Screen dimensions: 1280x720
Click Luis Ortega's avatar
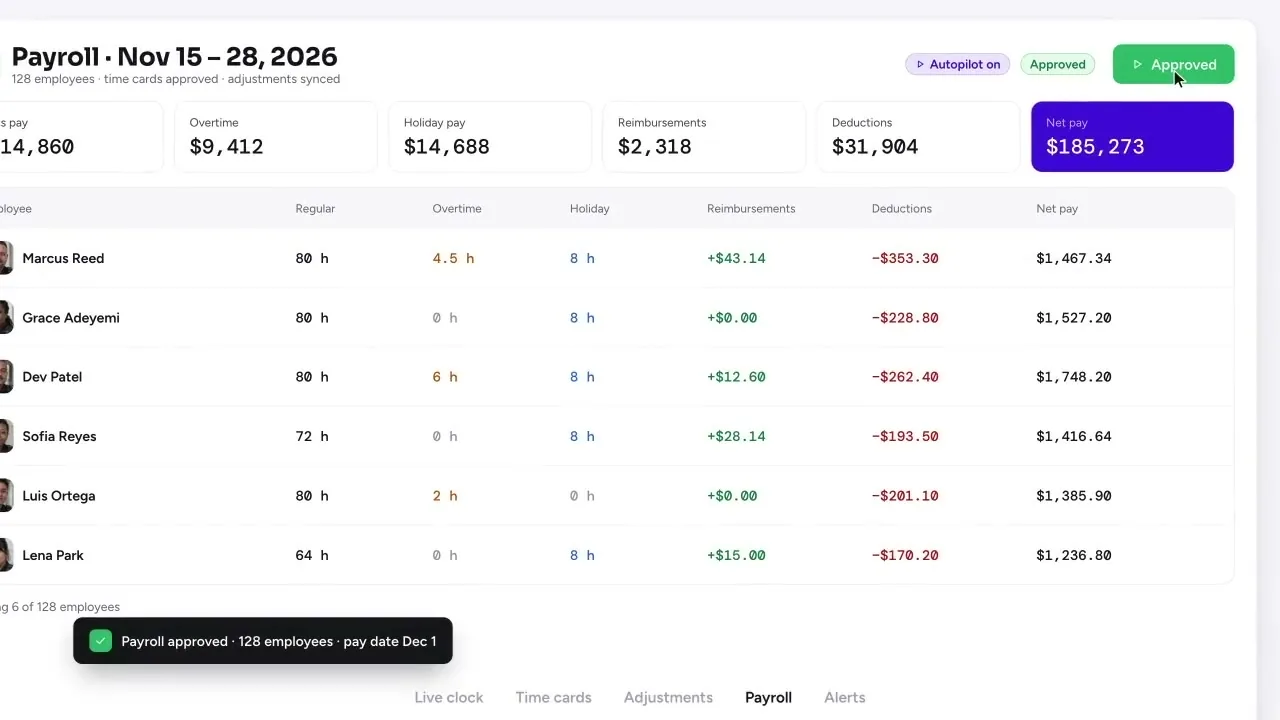tap(5, 496)
